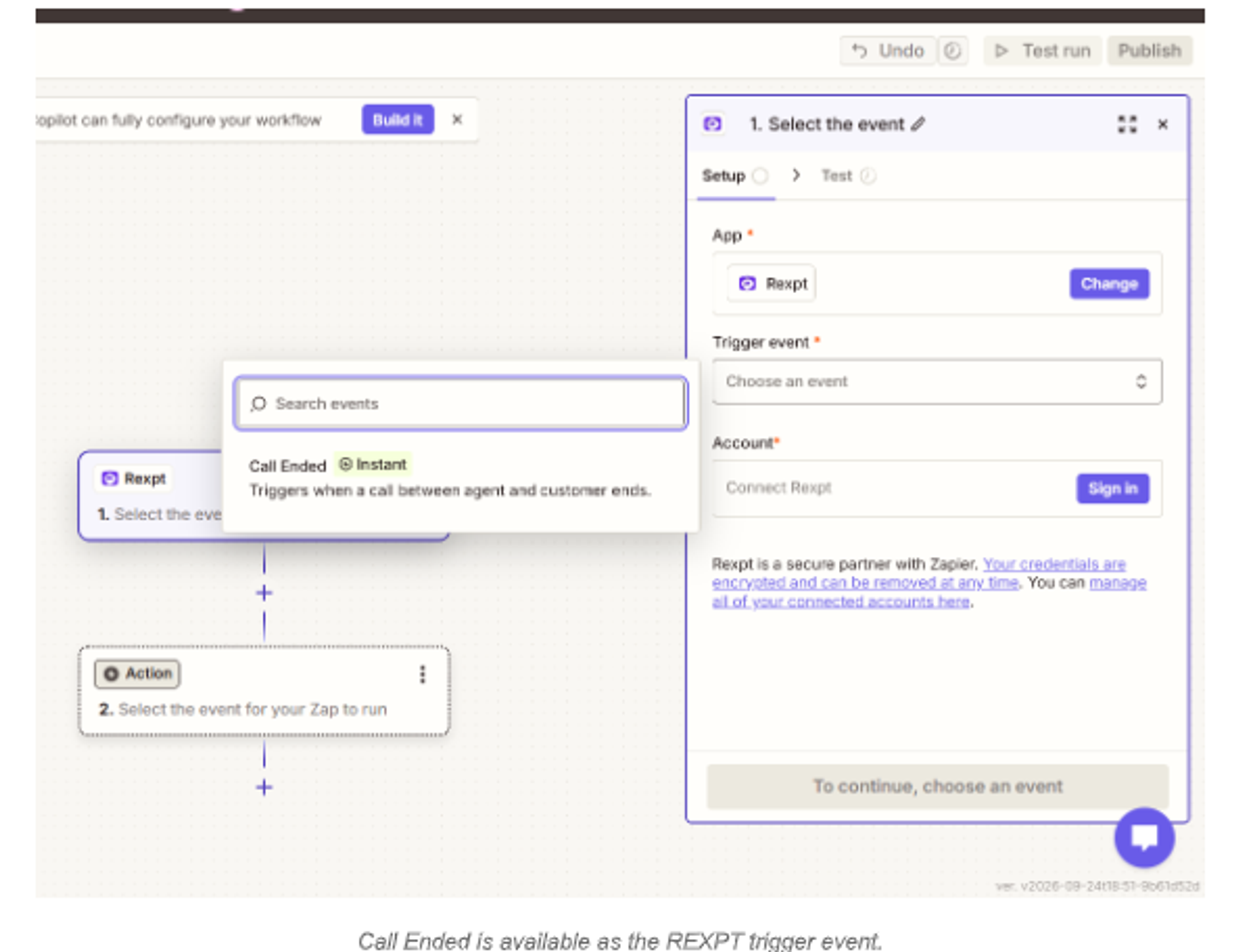Select the Call Ended trigger event
Image resolution: width=1259 pixels, height=952 pixels.
pyautogui.click(x=450, y=478)
